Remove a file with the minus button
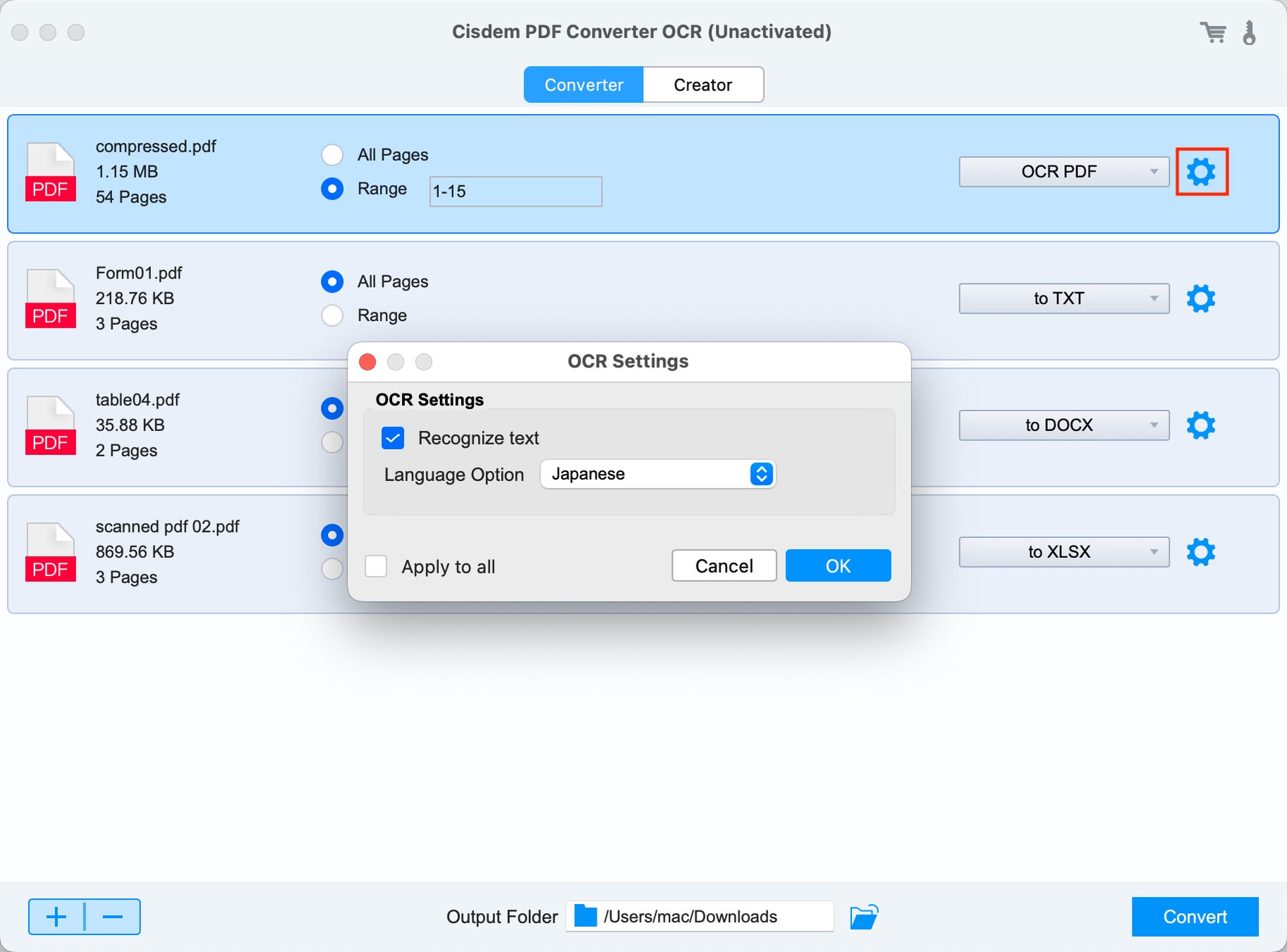 pyautogui.click(x=113, y=917)
